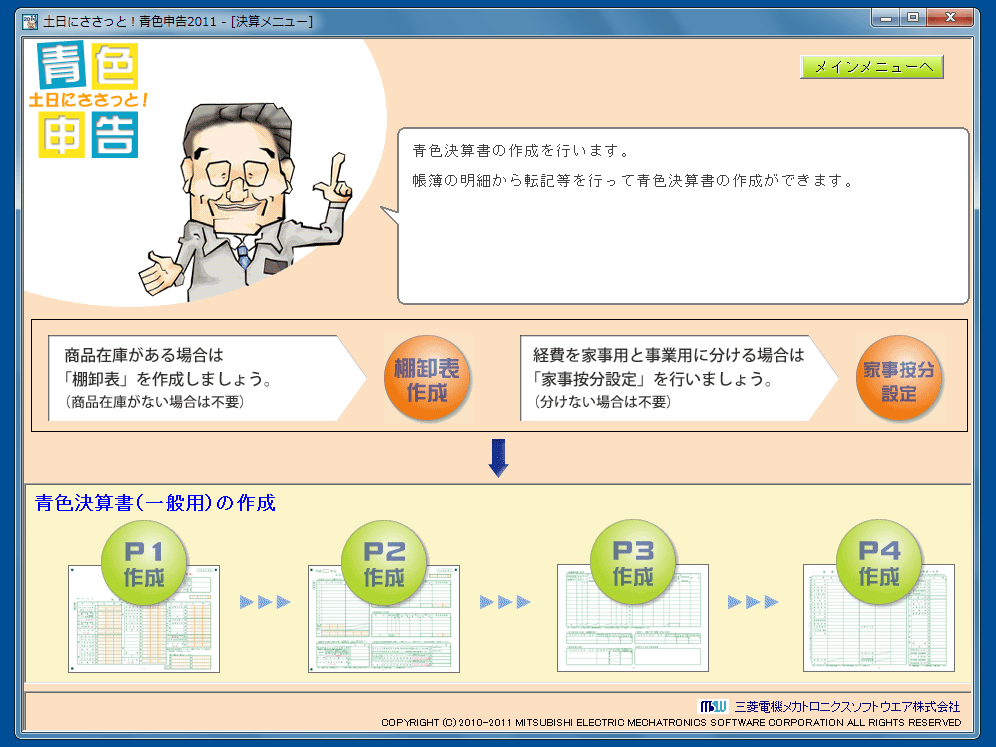Click the 青色申告 logo graphic
Image resolution: width=996 pixels, height=747 pixels.
pyautogui.click(x=88, y=100)
